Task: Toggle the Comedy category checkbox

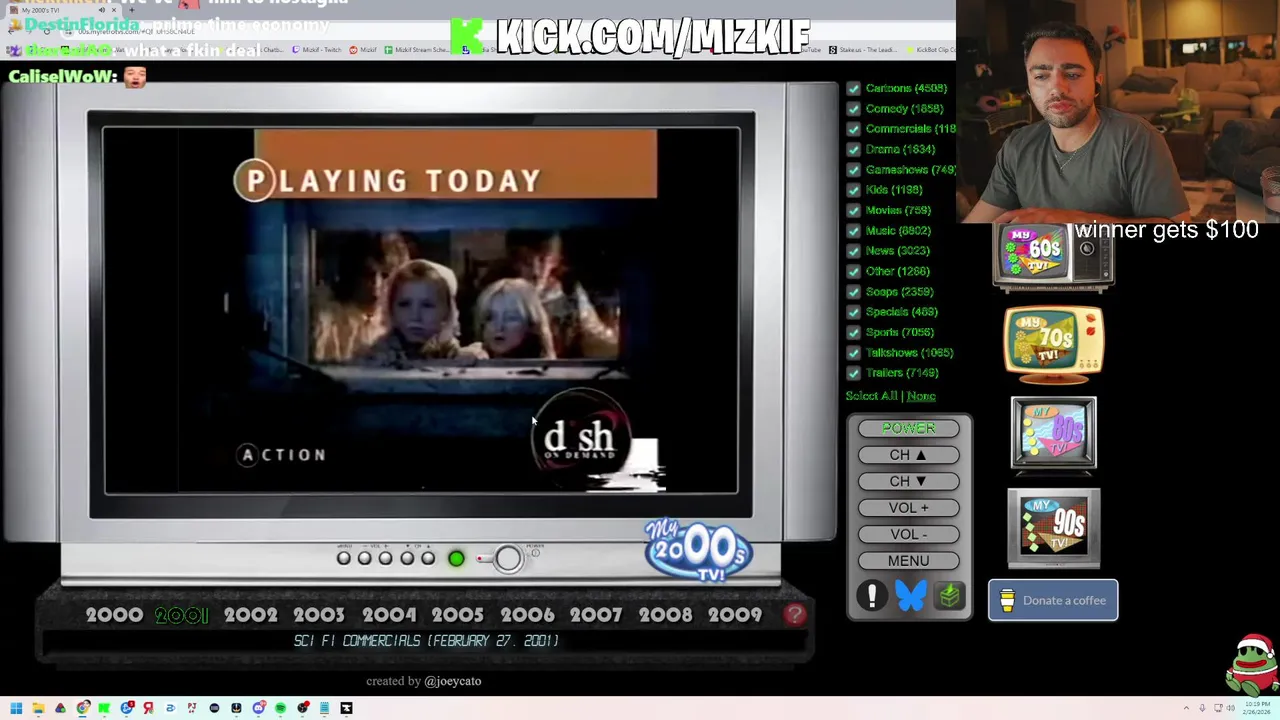Action: click(x=853, y=108)
